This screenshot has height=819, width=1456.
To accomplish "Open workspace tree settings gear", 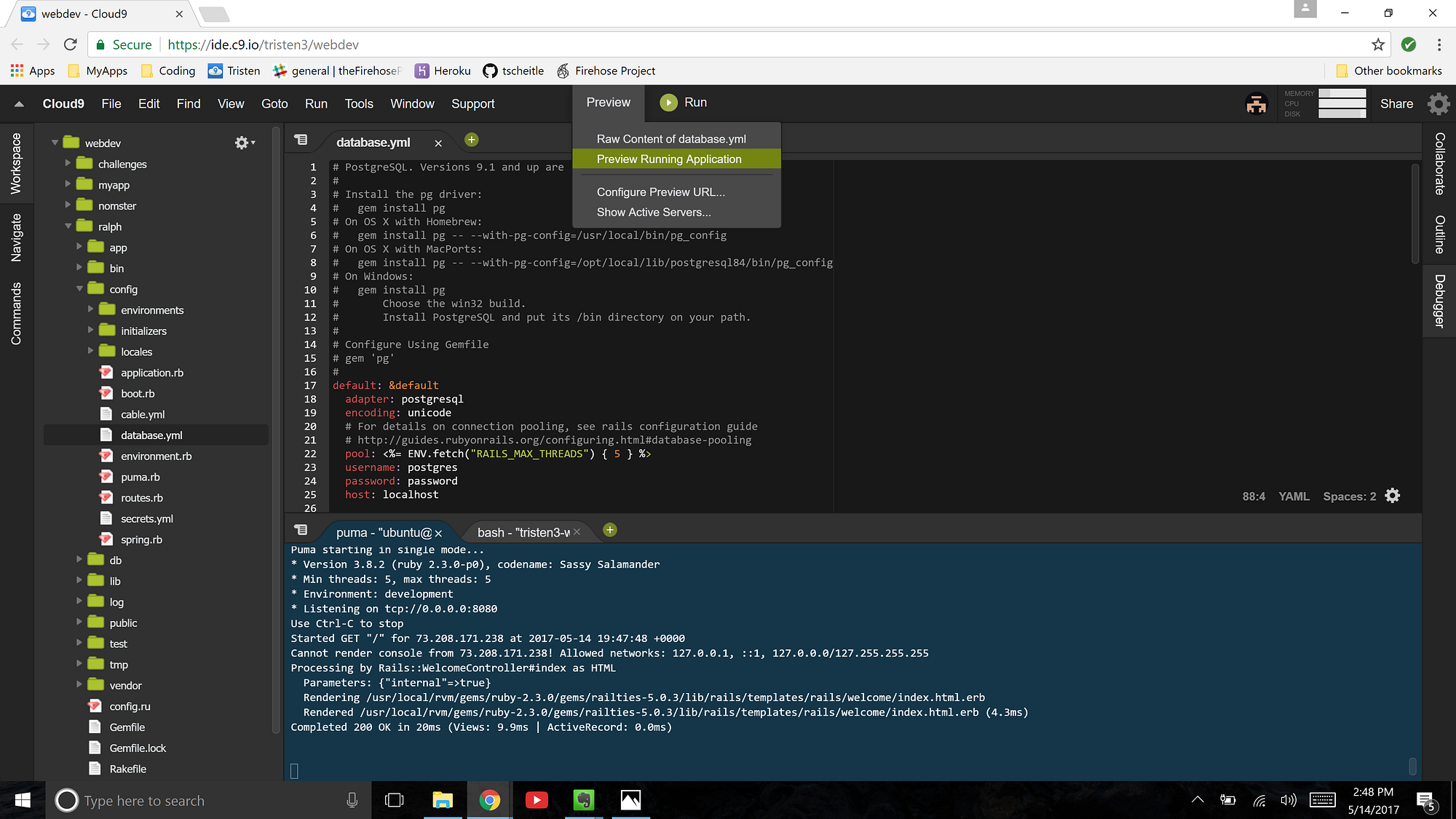I will click(x=242, y=143).
